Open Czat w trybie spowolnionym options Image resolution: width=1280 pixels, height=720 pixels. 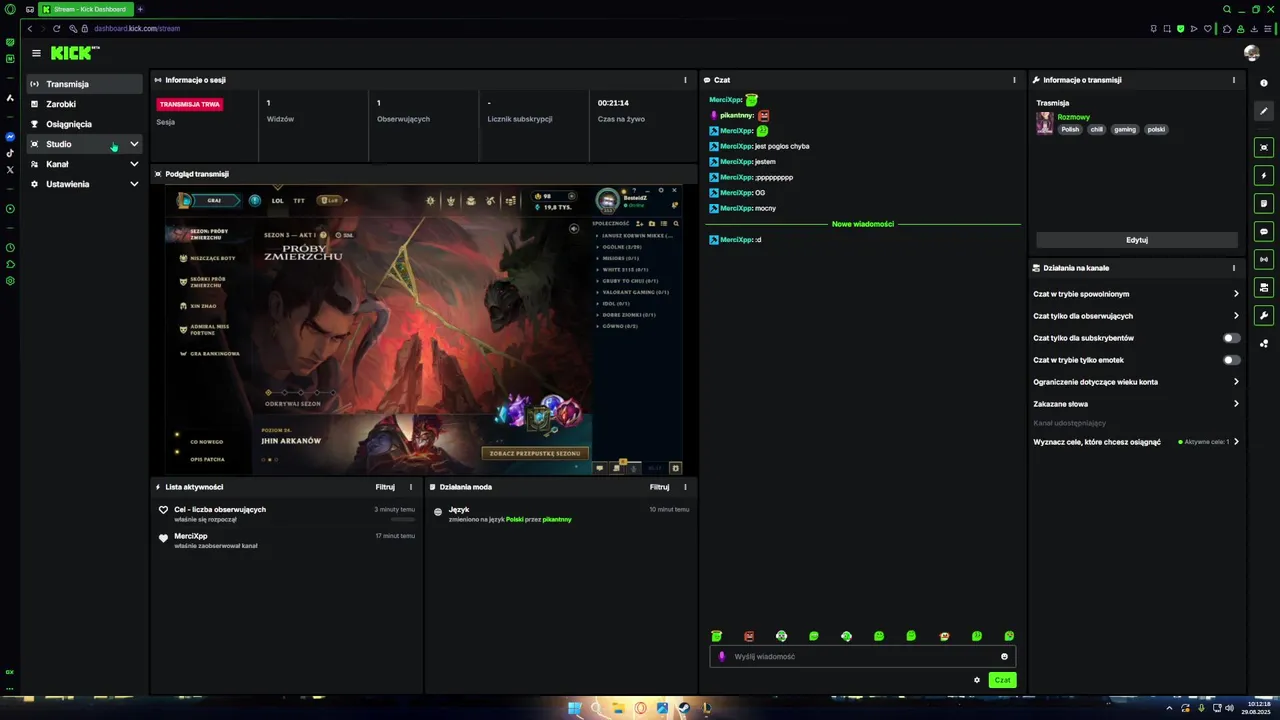click(x=1136, y=294)
